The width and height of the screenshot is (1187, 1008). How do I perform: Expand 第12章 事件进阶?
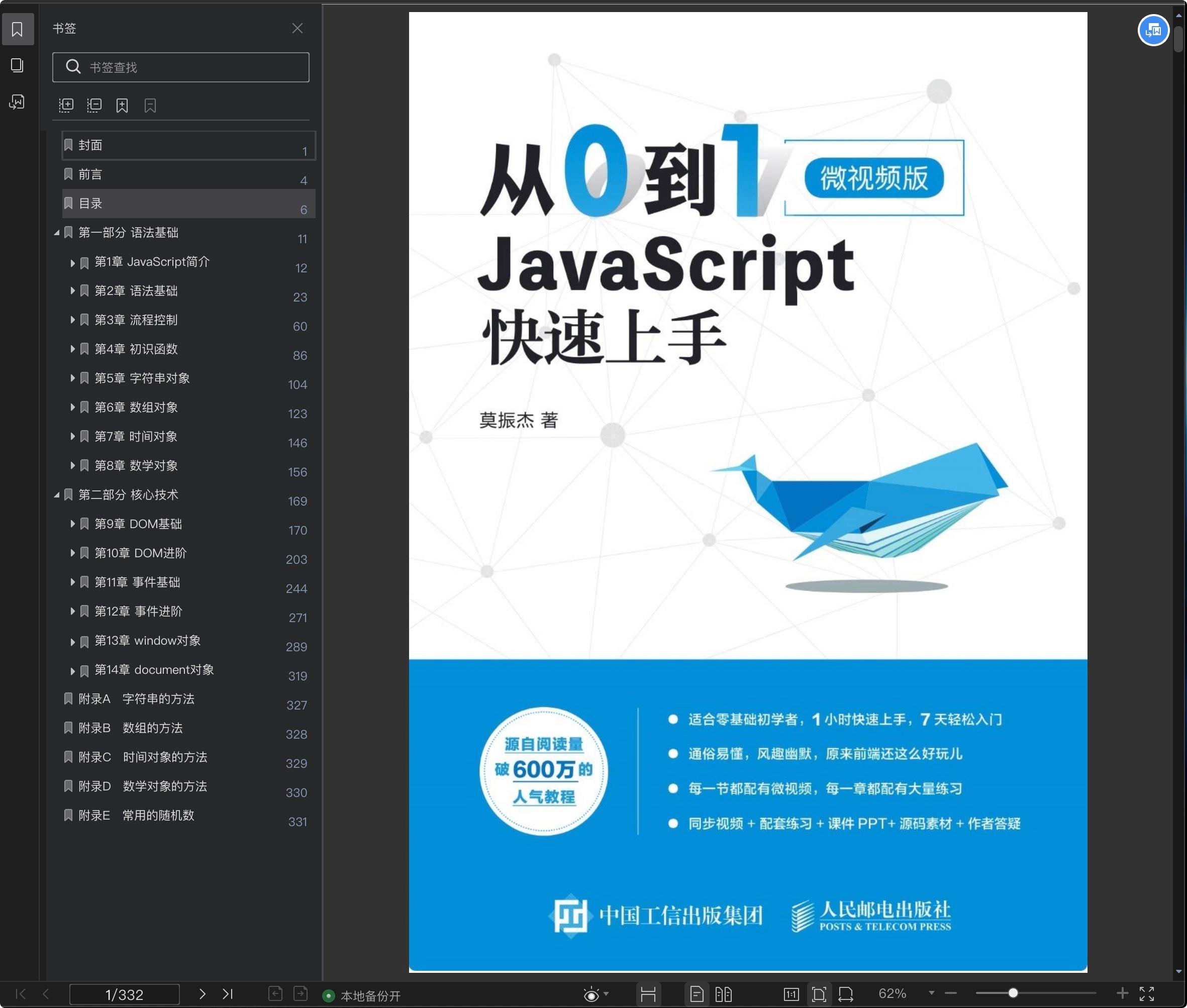72,612
